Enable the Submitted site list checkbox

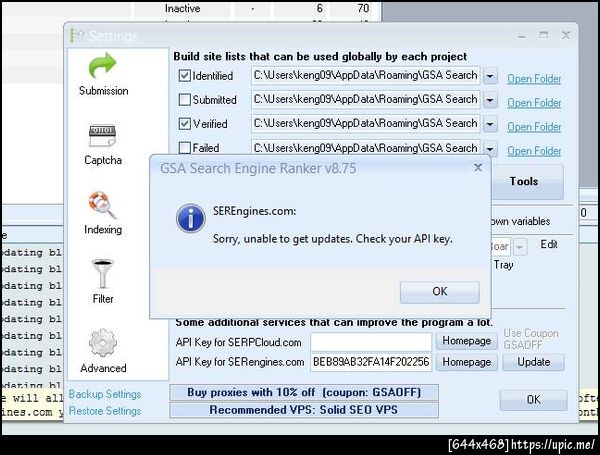pos(184,100)
